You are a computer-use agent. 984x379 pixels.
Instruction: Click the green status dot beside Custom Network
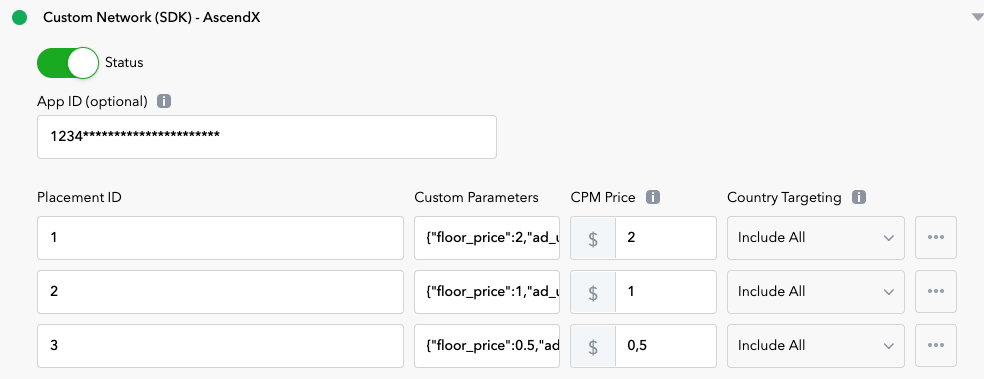pyautogui.click(x=19, y=18)
